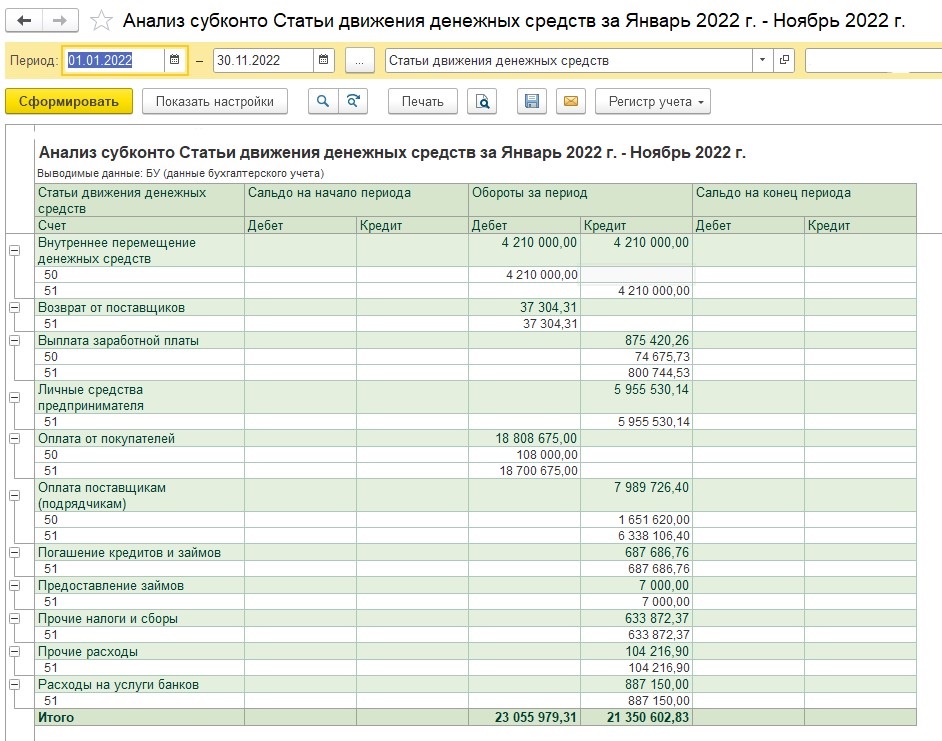Click the start date field 01.01.2022
This screenshot has width=942, height=741.
point(114,60)
